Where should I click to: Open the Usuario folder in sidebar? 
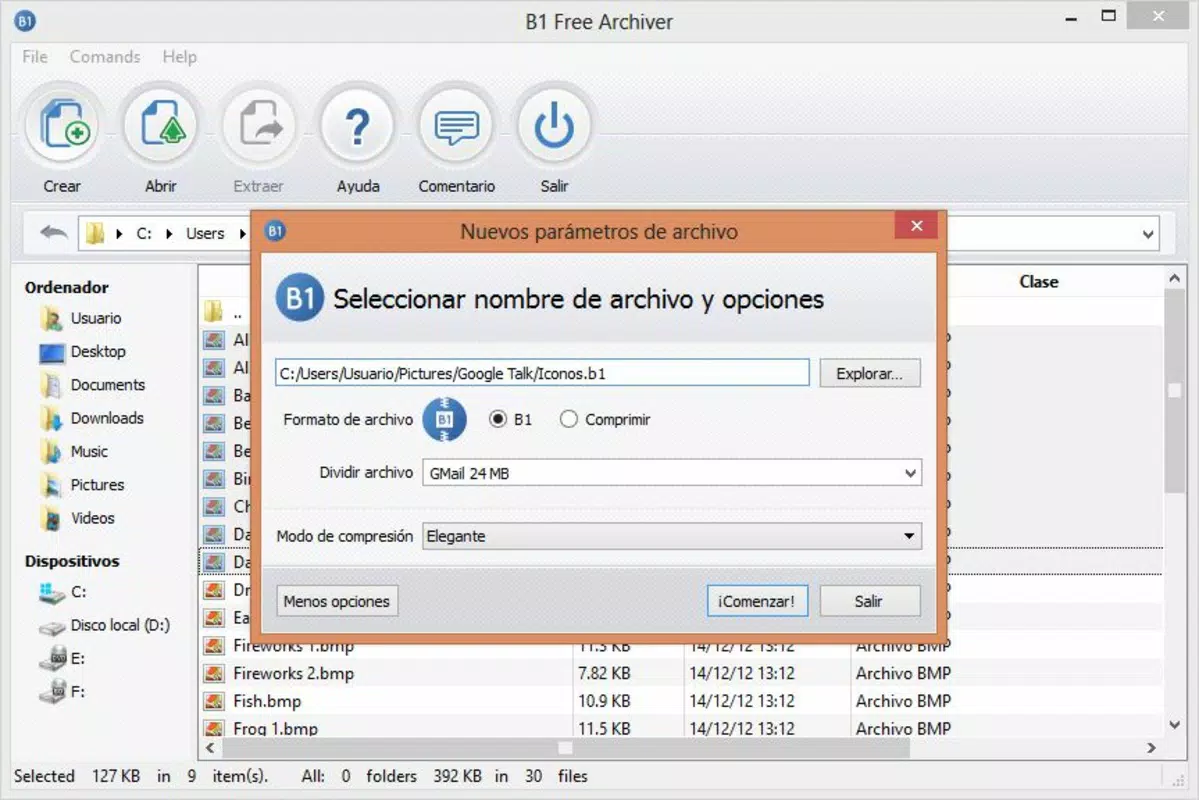point(81,318)
